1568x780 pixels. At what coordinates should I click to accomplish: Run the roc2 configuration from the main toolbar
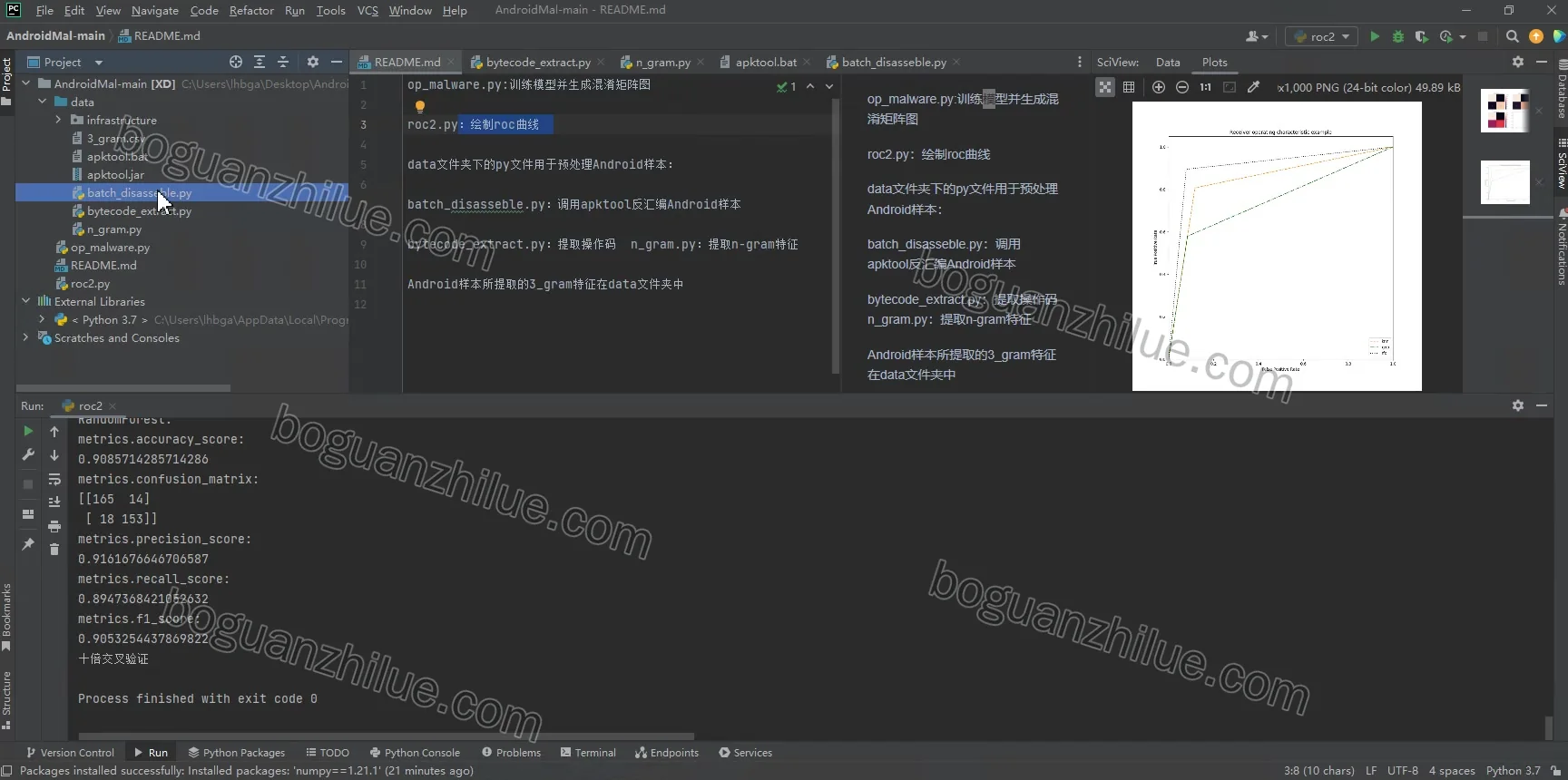point(1374,36)
